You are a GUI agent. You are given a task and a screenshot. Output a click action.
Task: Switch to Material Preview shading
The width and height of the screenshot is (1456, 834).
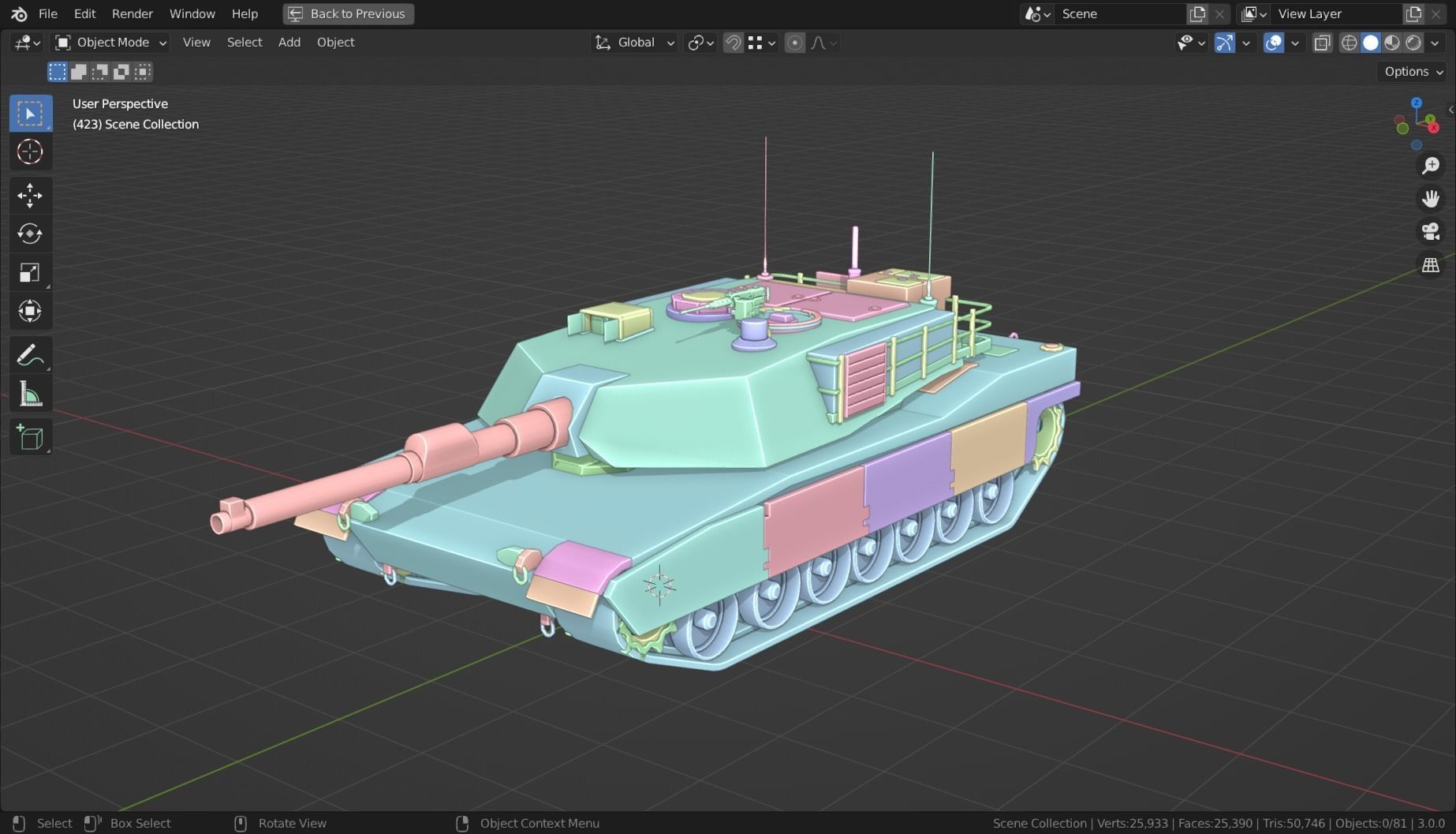(x=1392, y=43)
